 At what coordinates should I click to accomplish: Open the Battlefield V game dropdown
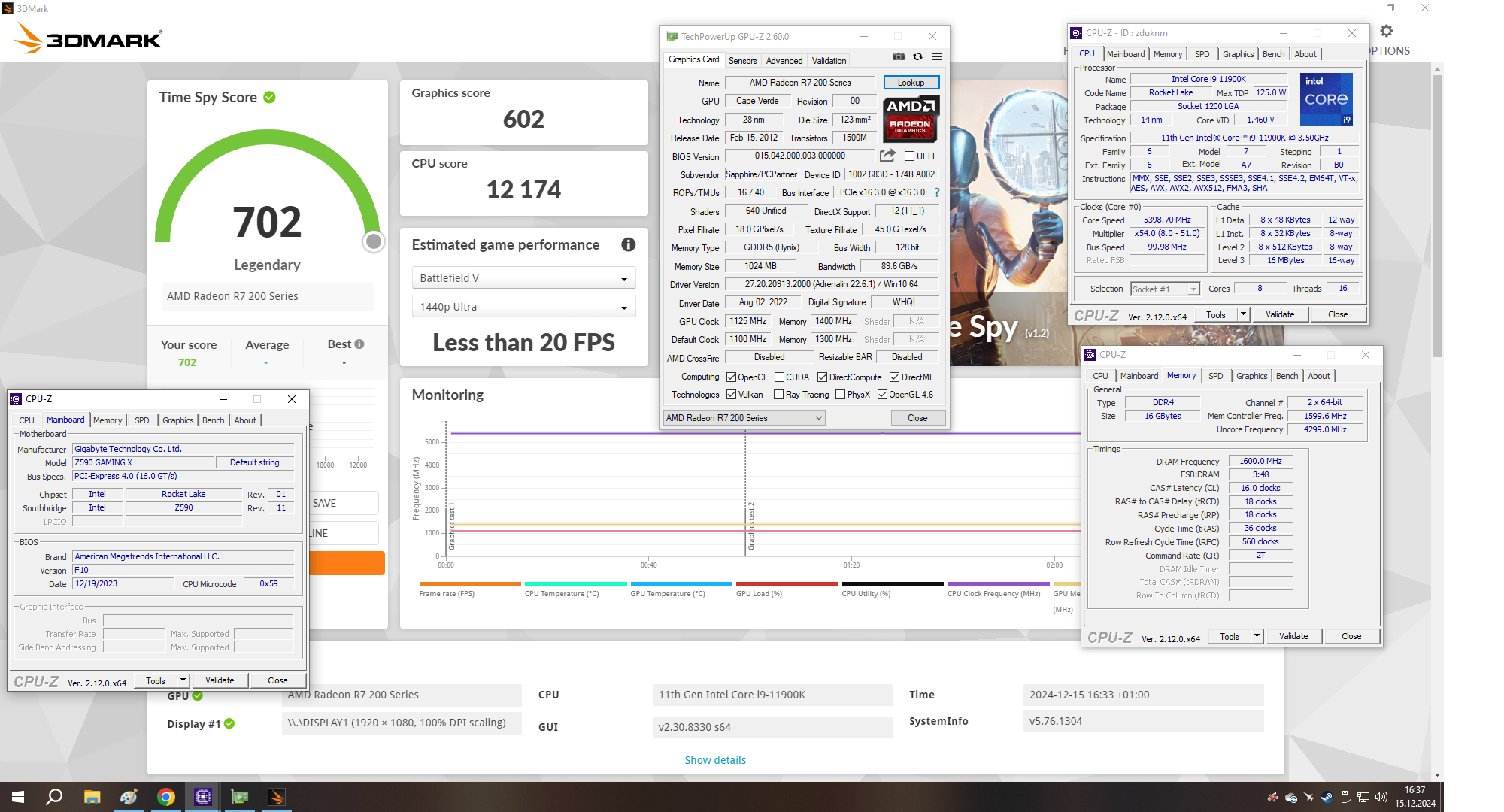click(524, 278)
